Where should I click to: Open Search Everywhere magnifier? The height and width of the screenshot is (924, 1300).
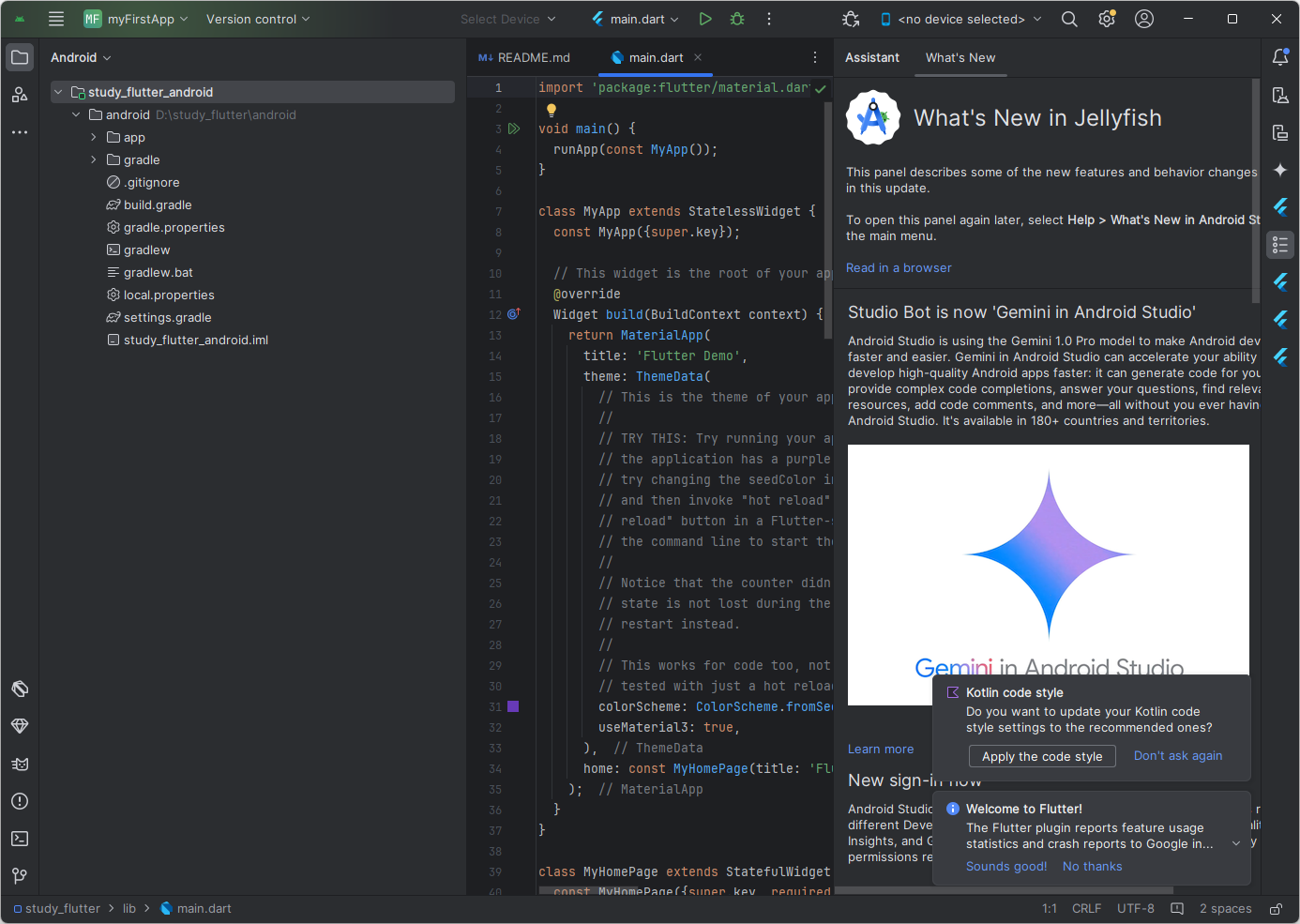click(1069, 19)
